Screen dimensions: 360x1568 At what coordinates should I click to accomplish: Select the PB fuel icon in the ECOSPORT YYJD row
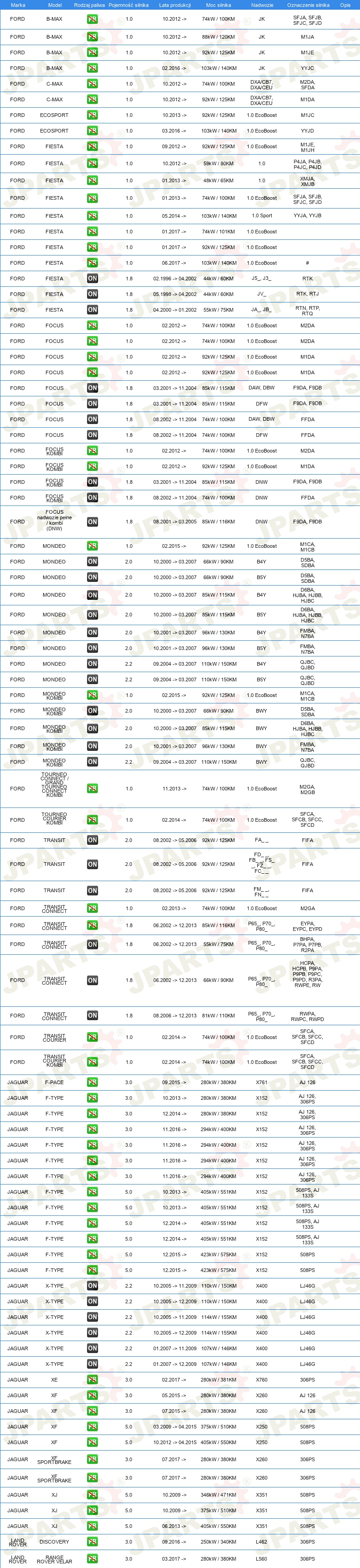pyautogui.click(x=92, y=131)
